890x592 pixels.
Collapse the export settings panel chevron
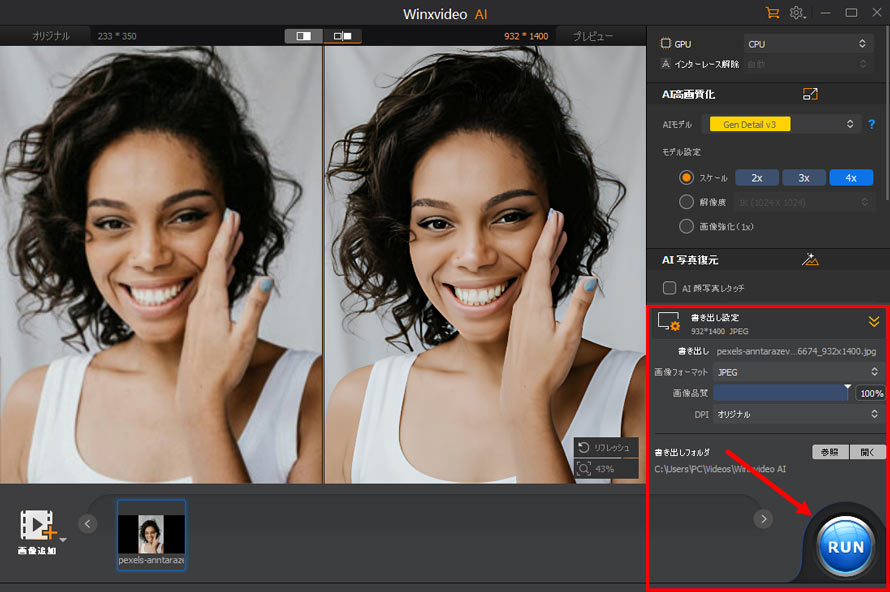tap(873, 322)
